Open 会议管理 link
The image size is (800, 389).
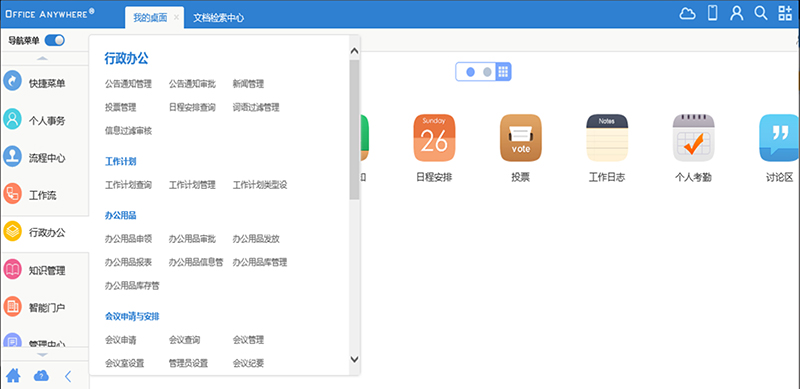[x=248, y=339]
